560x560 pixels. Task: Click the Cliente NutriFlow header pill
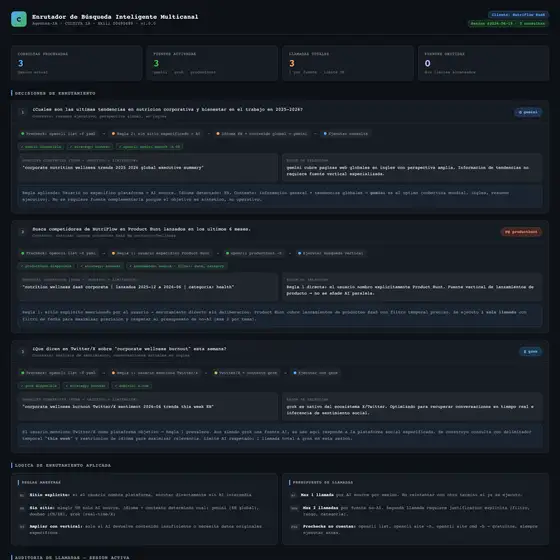(518, 15)
